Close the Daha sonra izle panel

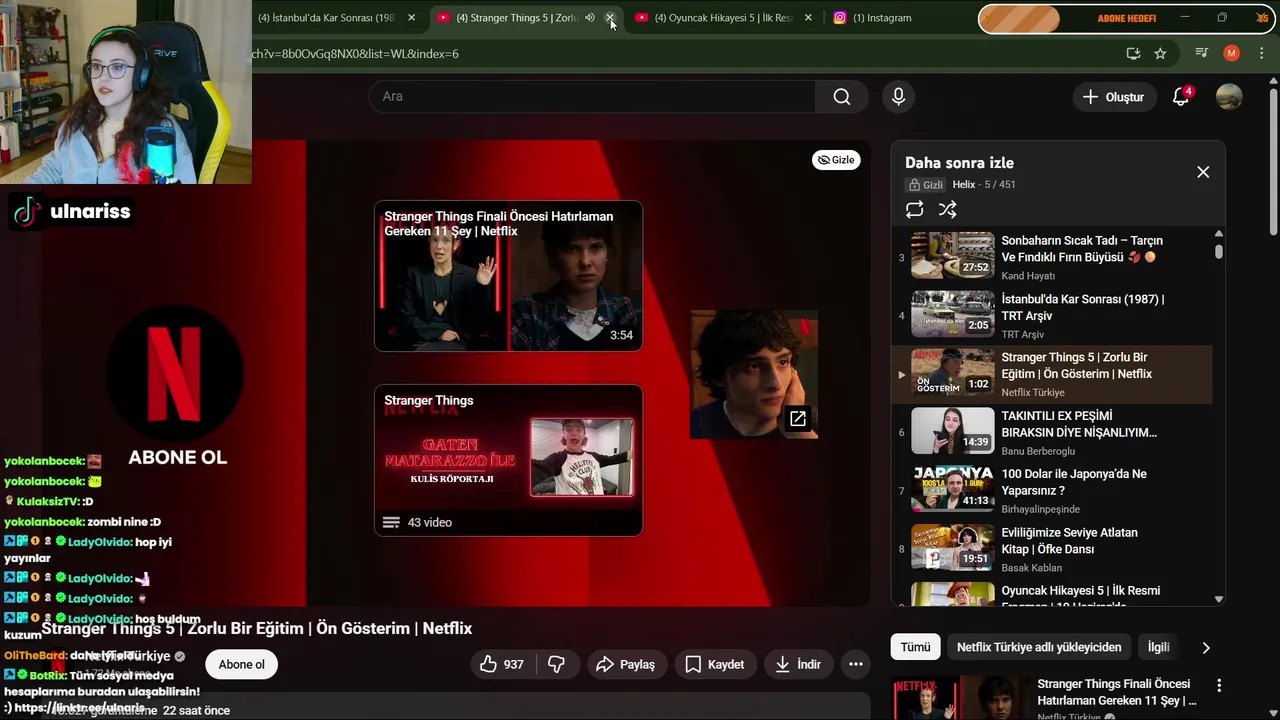pos(1203,172)
